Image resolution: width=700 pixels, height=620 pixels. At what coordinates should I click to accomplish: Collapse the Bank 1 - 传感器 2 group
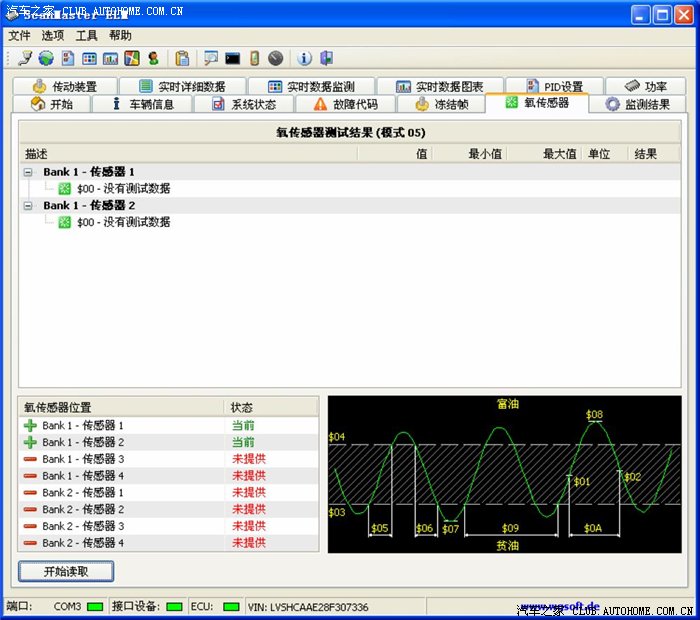(29, 206)
